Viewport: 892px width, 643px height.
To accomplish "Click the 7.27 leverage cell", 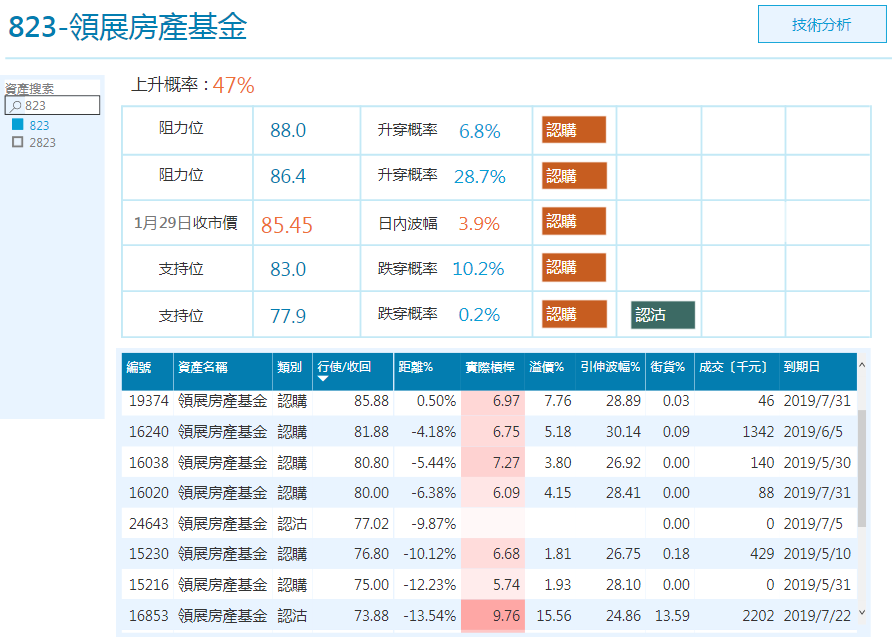I will [493, 463].
